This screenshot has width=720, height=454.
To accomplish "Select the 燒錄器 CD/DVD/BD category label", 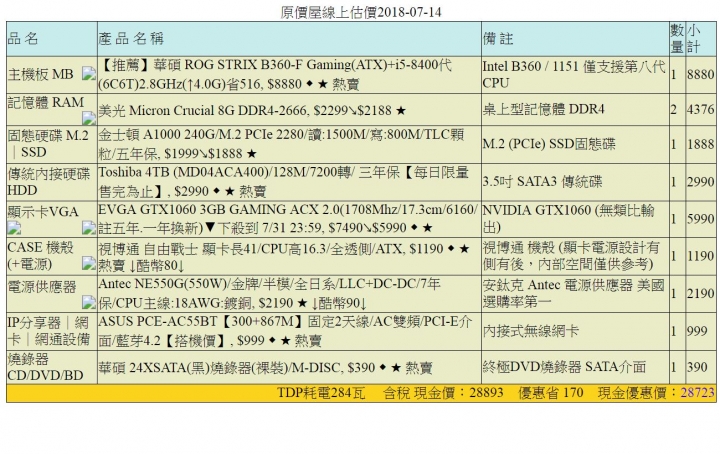I will coord(45,367).
